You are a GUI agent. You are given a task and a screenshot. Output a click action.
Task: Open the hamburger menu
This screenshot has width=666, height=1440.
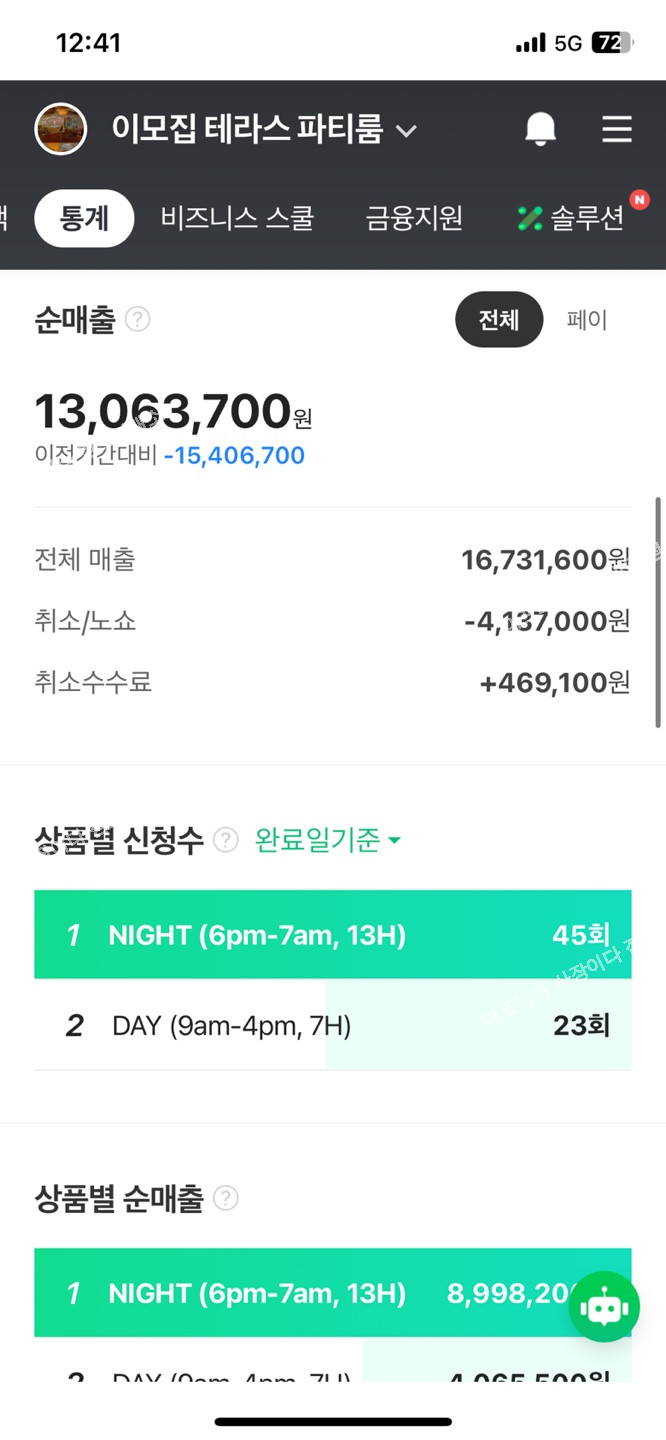616,129
